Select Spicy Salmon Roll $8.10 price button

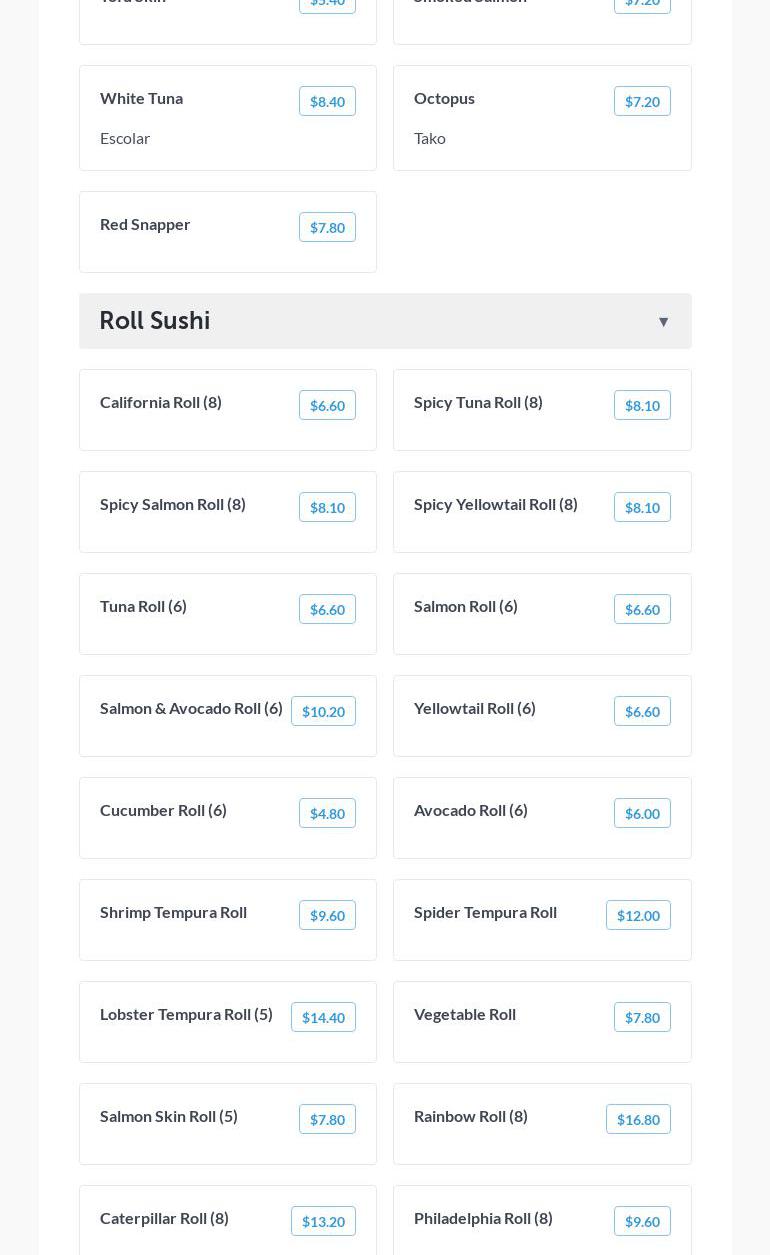(327, 507)
